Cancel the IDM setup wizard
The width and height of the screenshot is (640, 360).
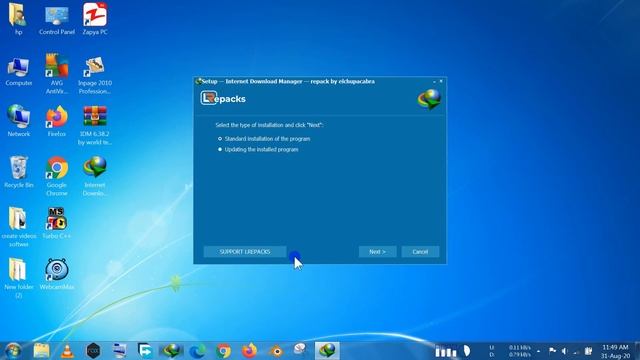pyautogui.click(x=420, y=252)
